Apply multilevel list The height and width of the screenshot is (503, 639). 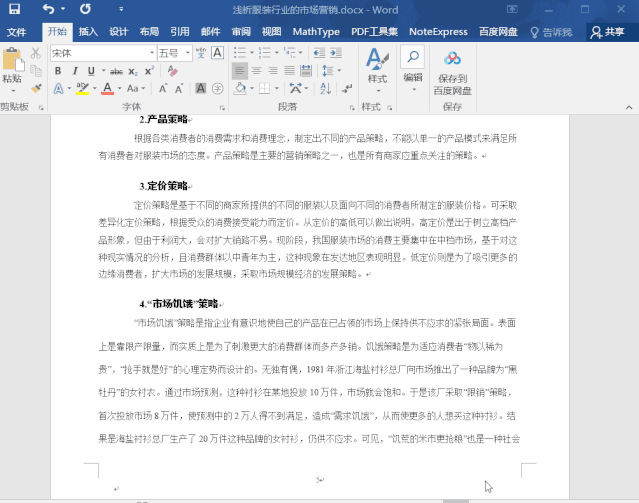(290, 53)
